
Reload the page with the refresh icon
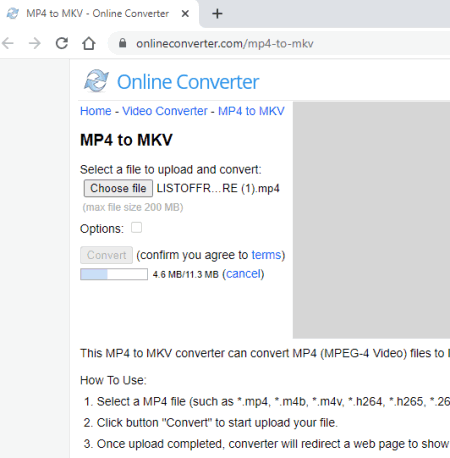62,43
